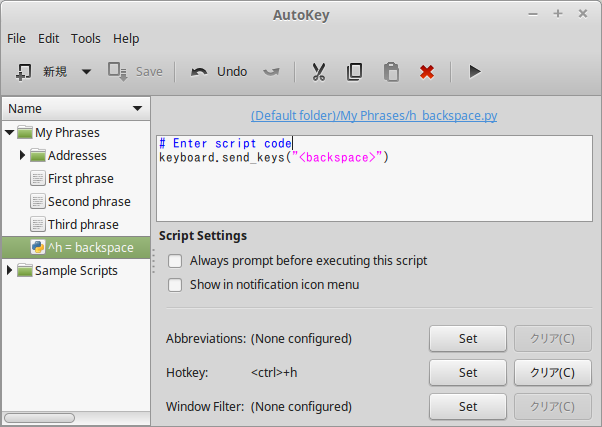Open the File menu
This screenshot has height=427, width=602.
pos(17,39)
